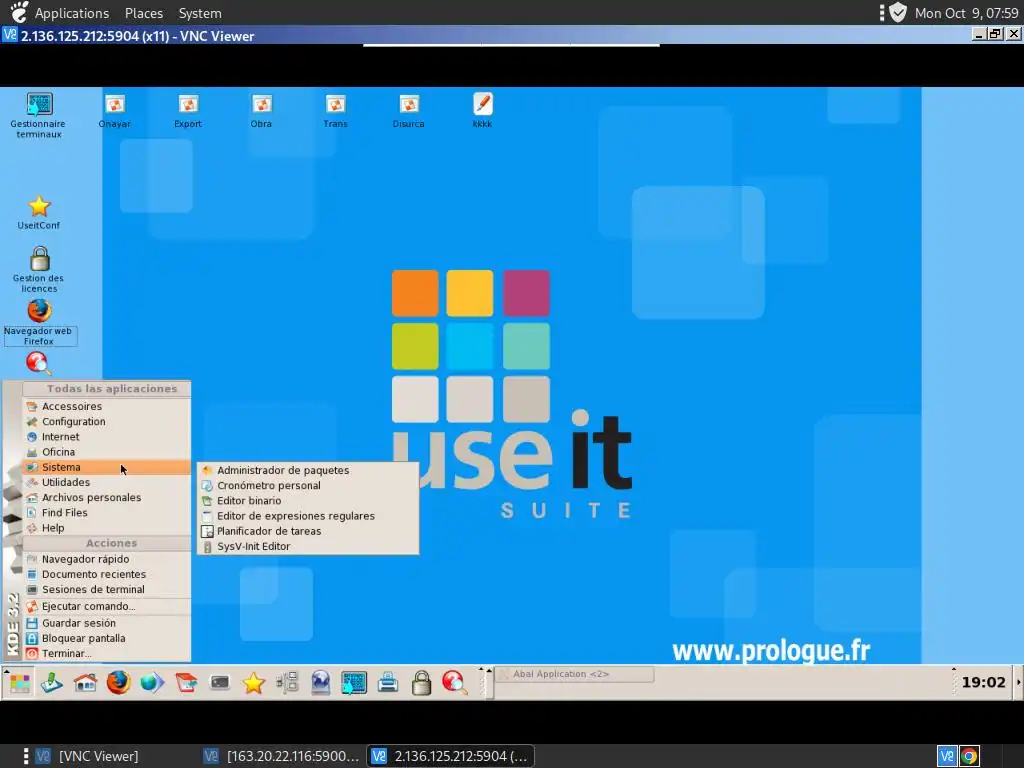Click the 19:02 clock in KDE panel
Viewport: 1024px width, 768px height.
tap(984, 682)
